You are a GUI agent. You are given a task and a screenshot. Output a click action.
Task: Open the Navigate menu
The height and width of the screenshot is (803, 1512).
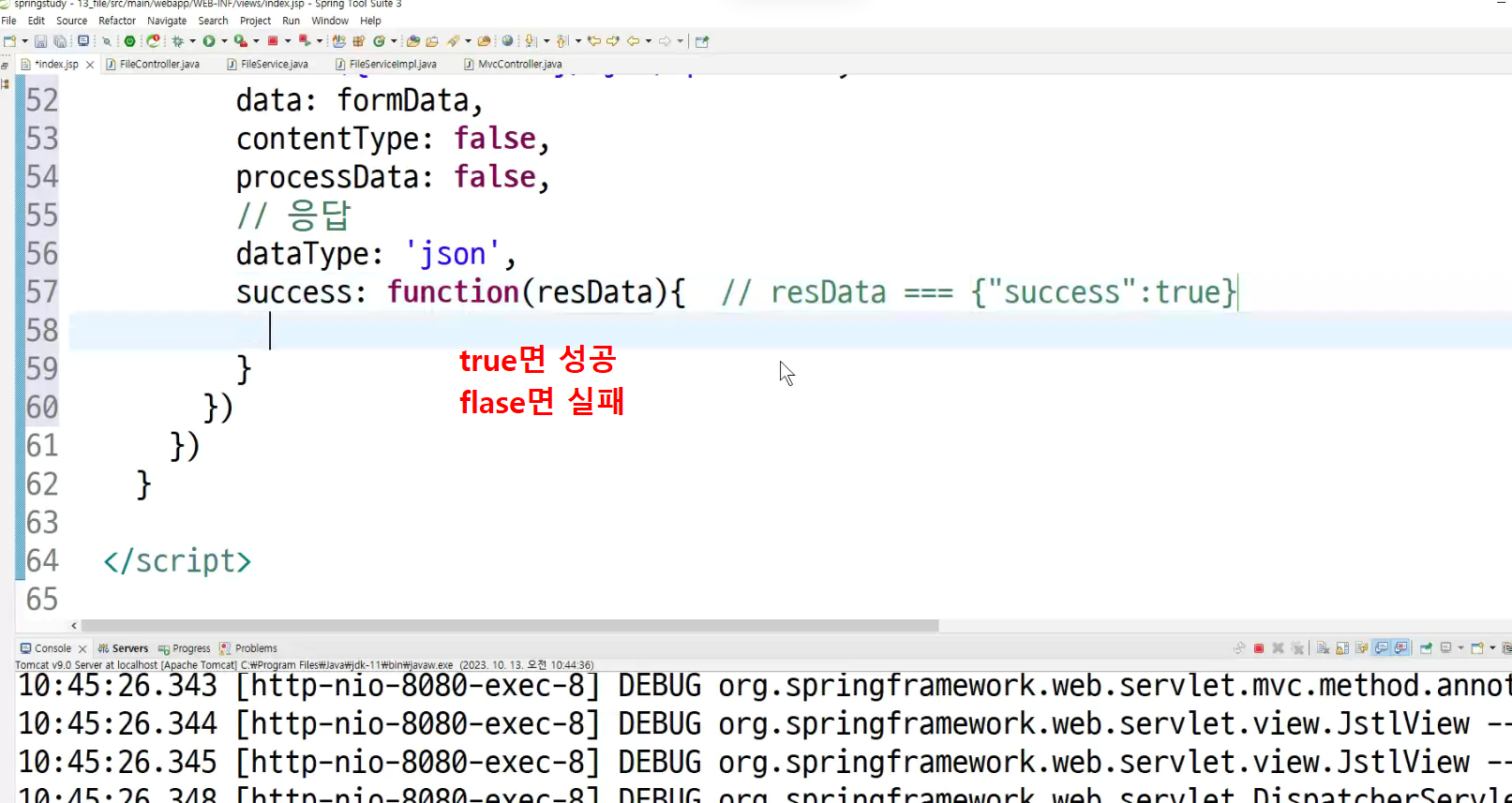pyautogui.click(x=167, y=21)
